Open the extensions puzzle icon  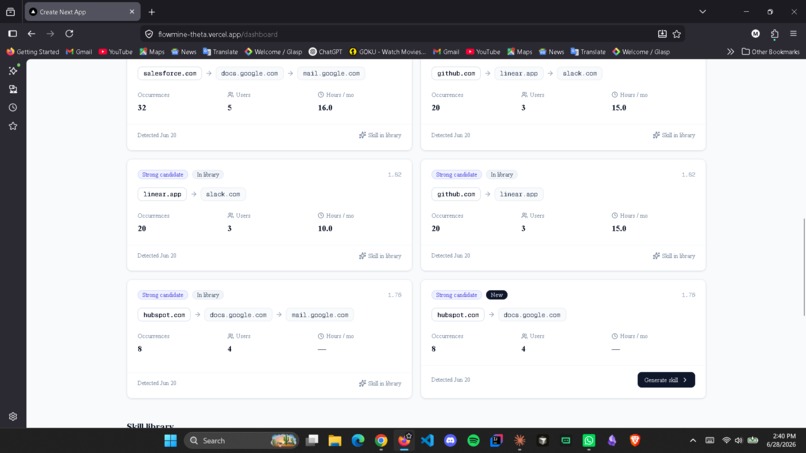tap(775, 34)
